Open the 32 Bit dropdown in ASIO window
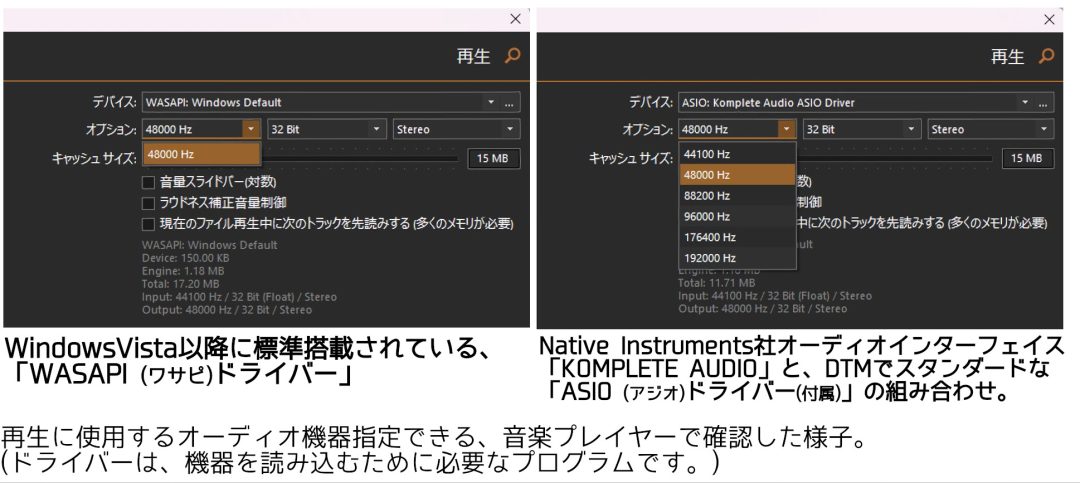Viewport: 1080px width, 483px height. (862, 129)
